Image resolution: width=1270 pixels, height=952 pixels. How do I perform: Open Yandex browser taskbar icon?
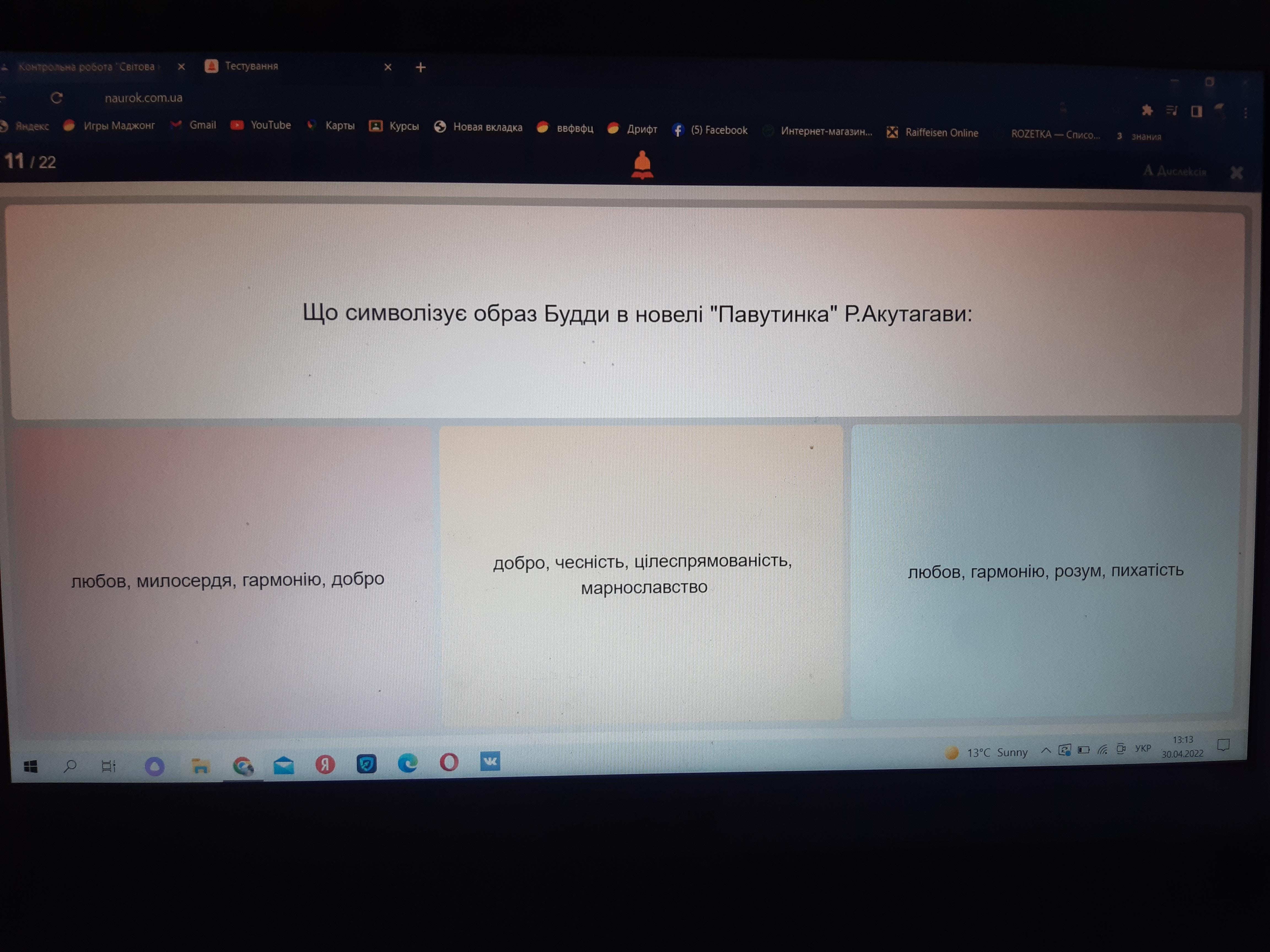pos(325,764)
